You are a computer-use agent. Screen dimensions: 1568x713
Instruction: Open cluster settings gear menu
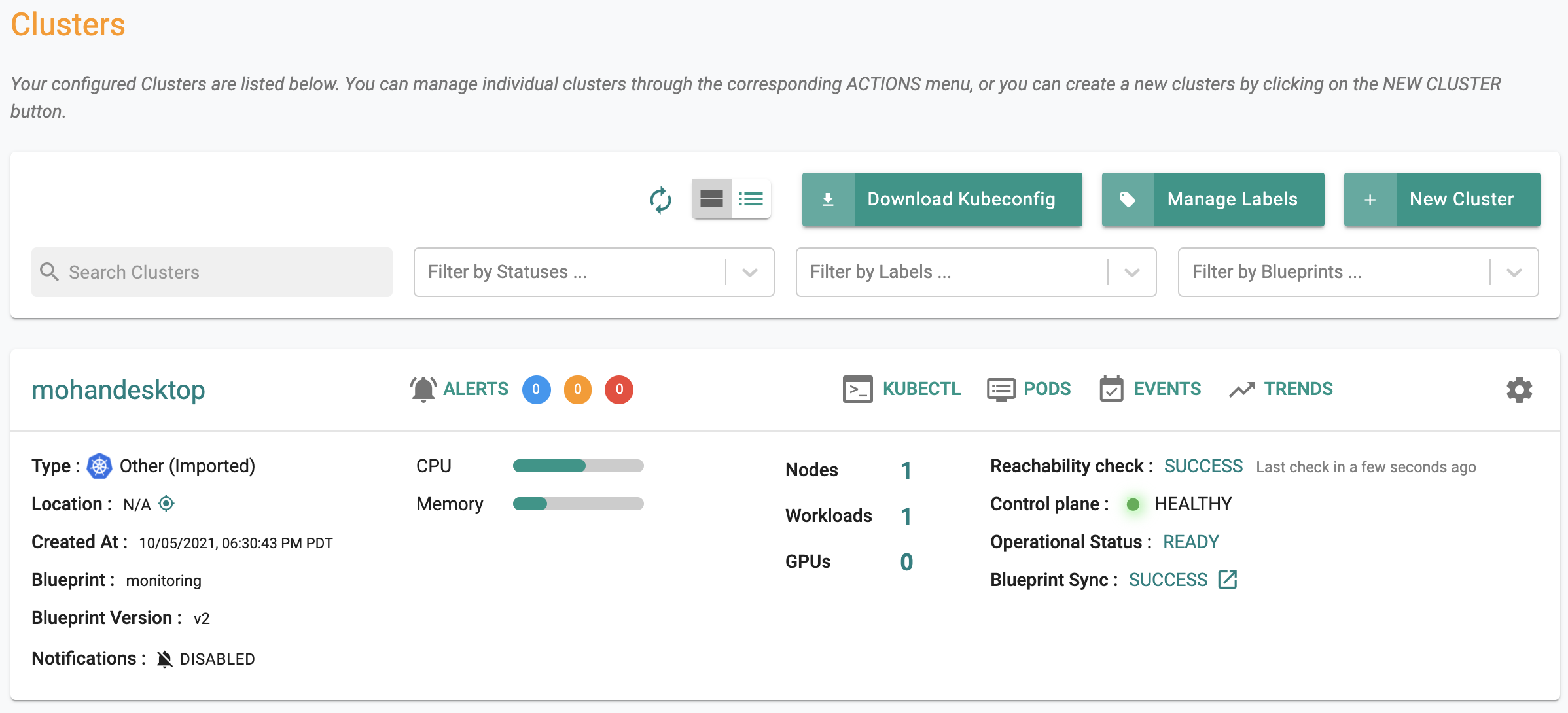(x=1520, y=390)
